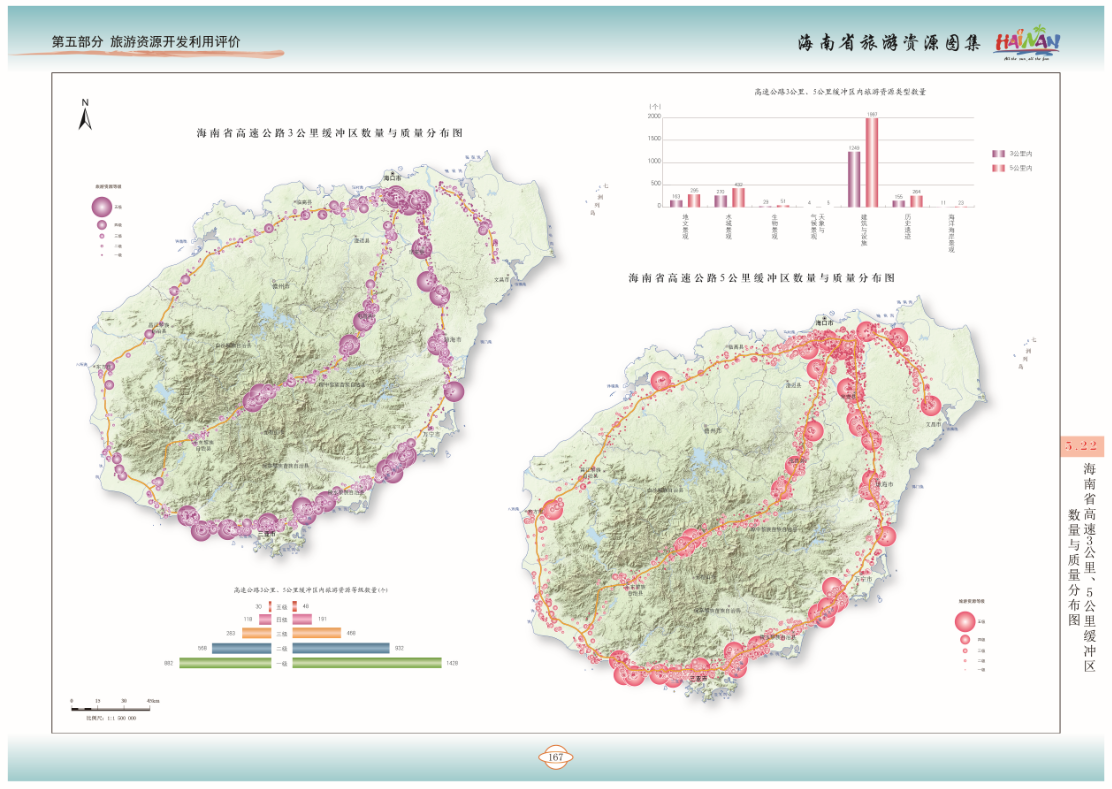The height and width of the screenshot is (789, 1112).
Task: Click the blue bar labeled 932
Action: coord(341,648)
